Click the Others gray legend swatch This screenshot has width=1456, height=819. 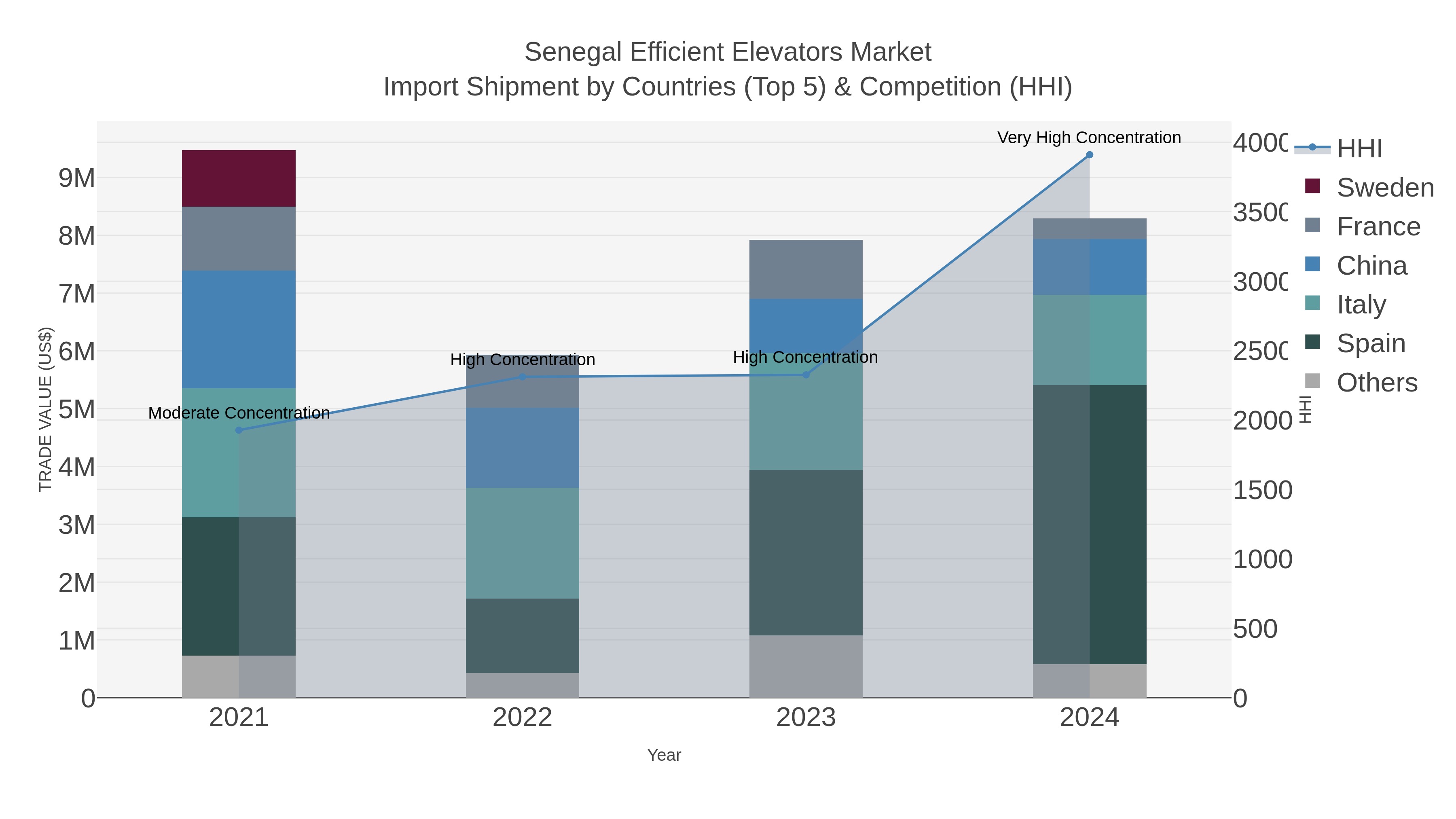1312,381
